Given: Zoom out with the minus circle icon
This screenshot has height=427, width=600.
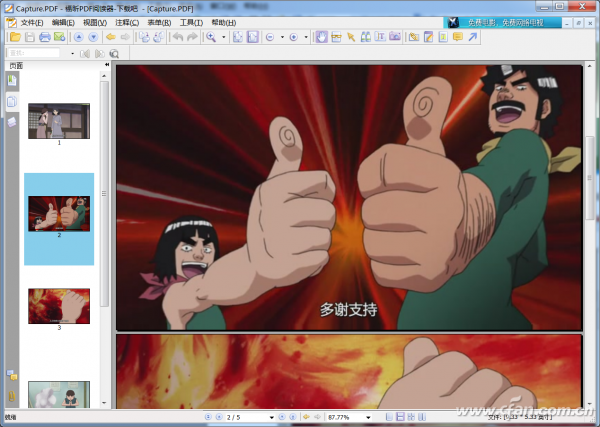Looking at the screenshot, I should 270,37.
